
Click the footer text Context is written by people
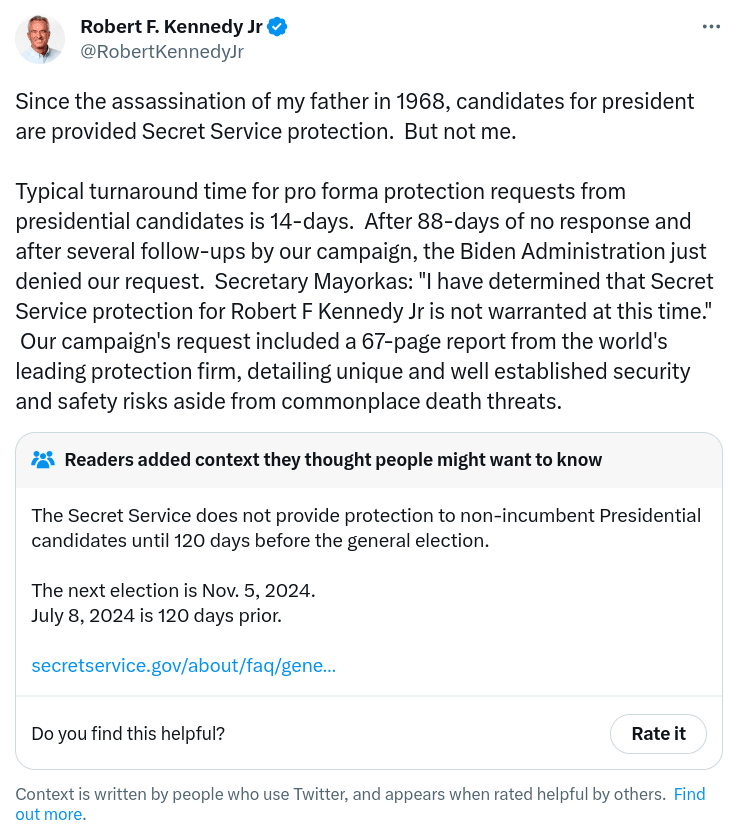(x=340, y=794)
